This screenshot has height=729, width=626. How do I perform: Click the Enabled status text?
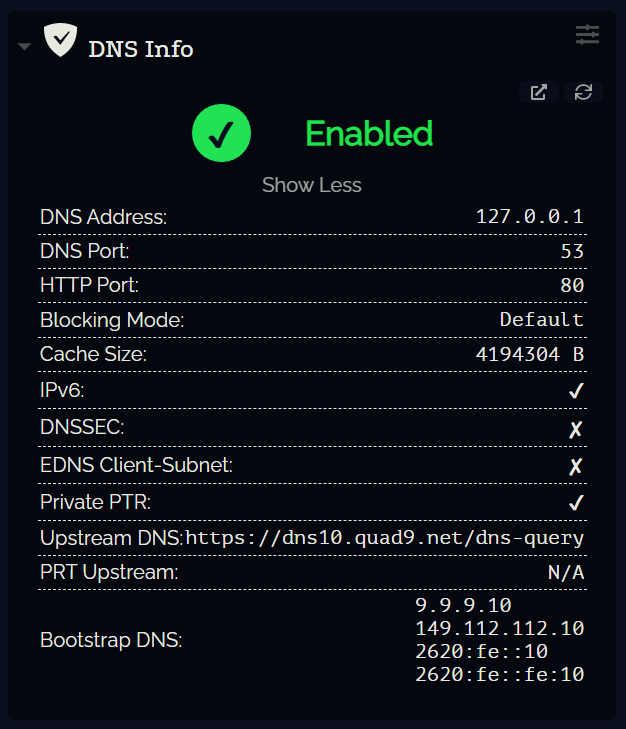pyautogui.click(x=369, y=133)
